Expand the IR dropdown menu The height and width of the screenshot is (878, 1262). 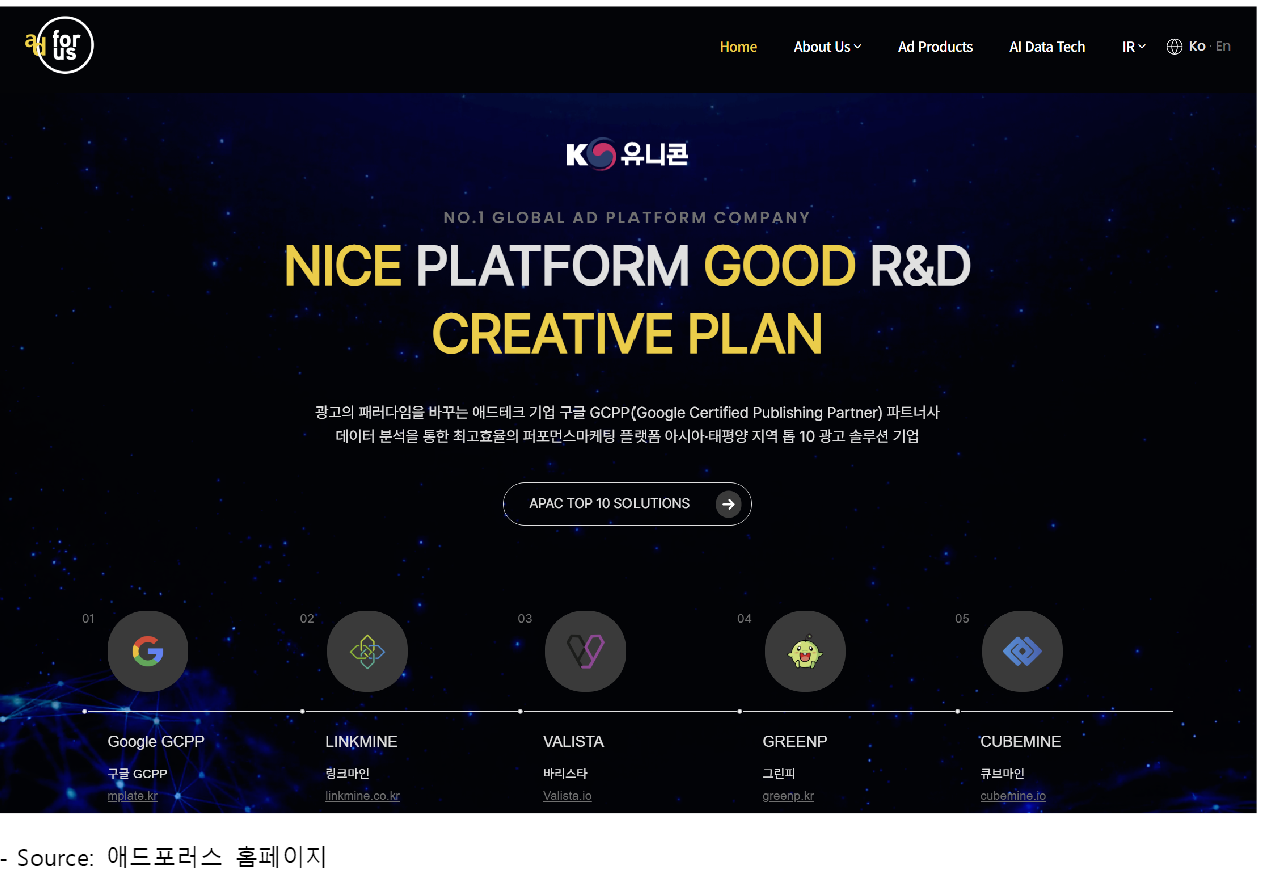[x=1133, y=47]
